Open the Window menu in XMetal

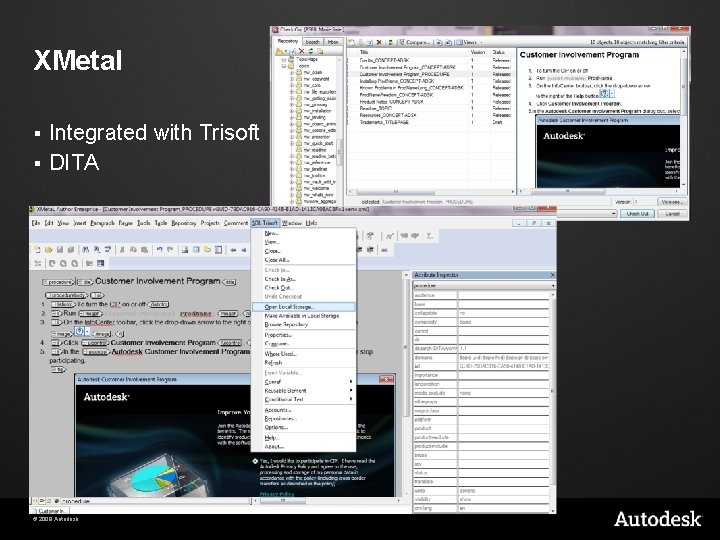[x=292, y=223]
